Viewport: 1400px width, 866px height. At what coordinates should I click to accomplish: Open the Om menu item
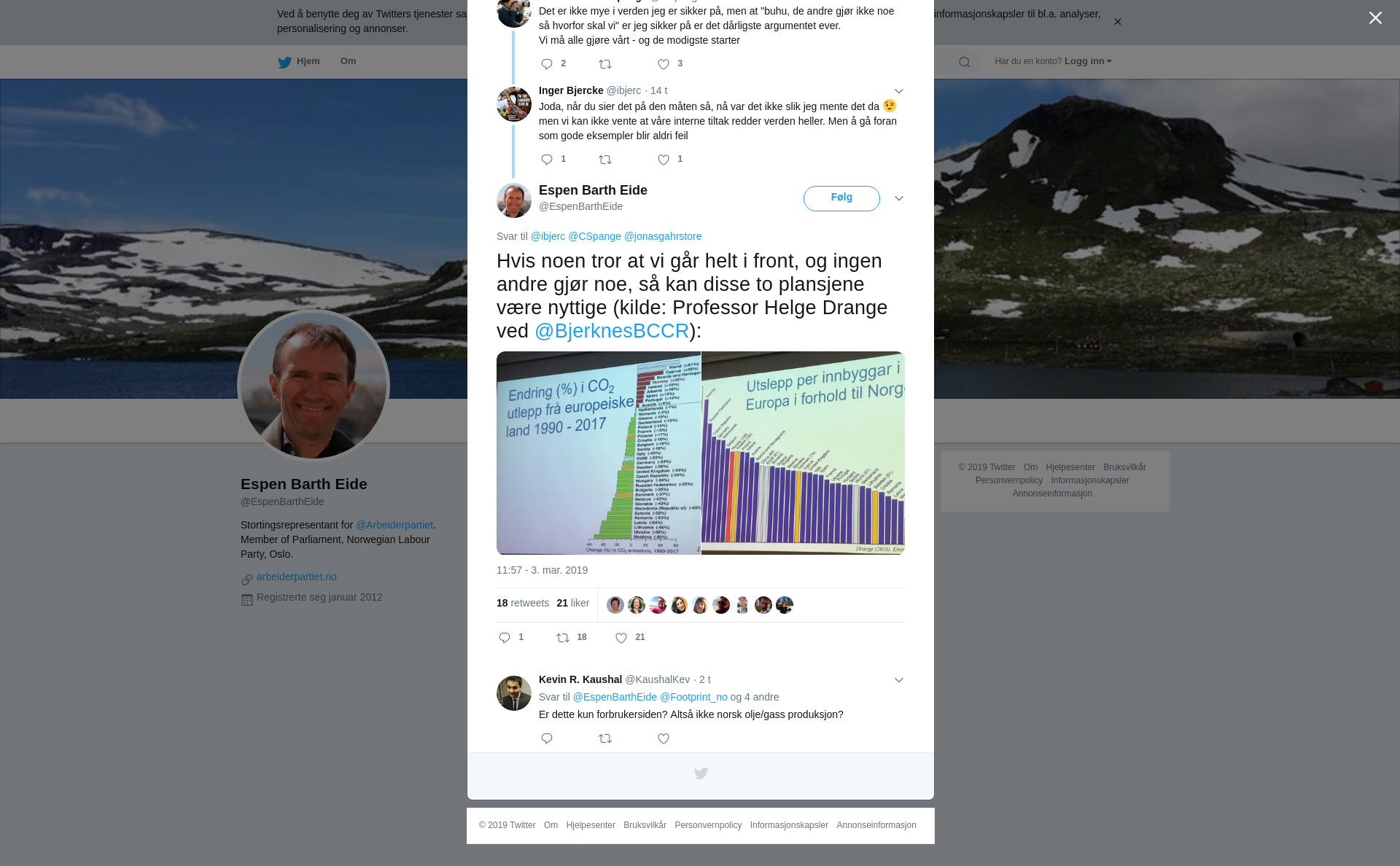348,61
